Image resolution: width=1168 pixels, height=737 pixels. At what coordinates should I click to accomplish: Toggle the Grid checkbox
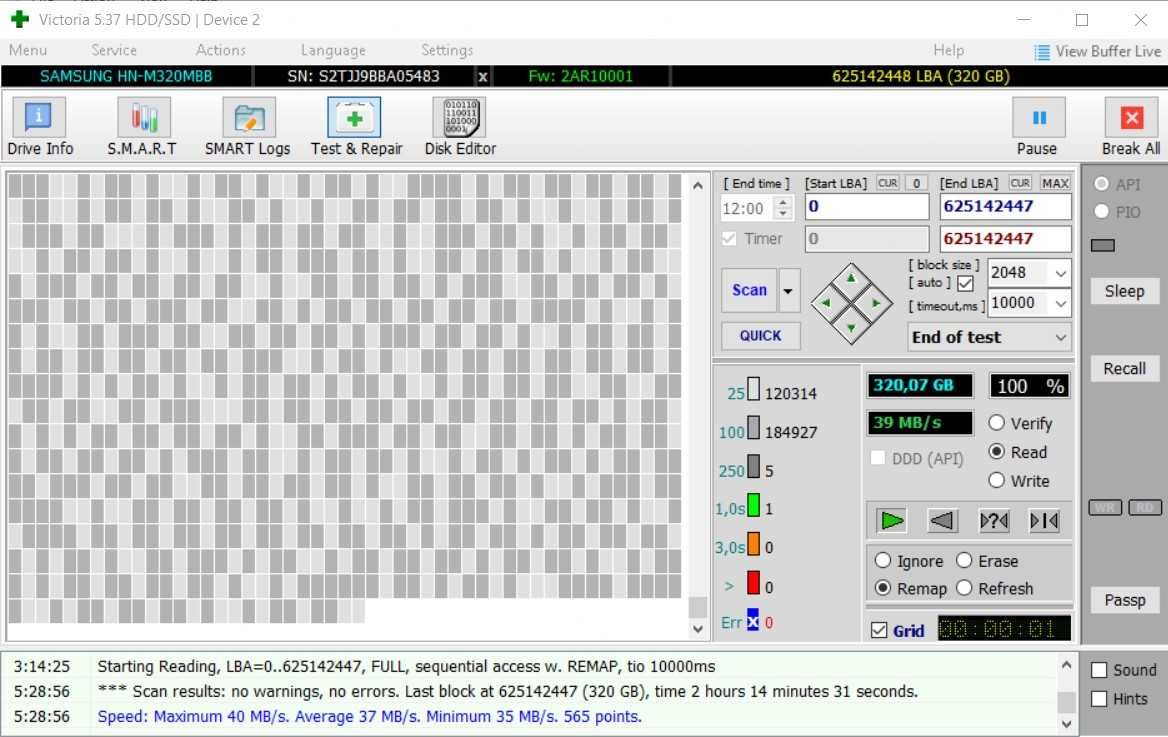click(879, 630)
